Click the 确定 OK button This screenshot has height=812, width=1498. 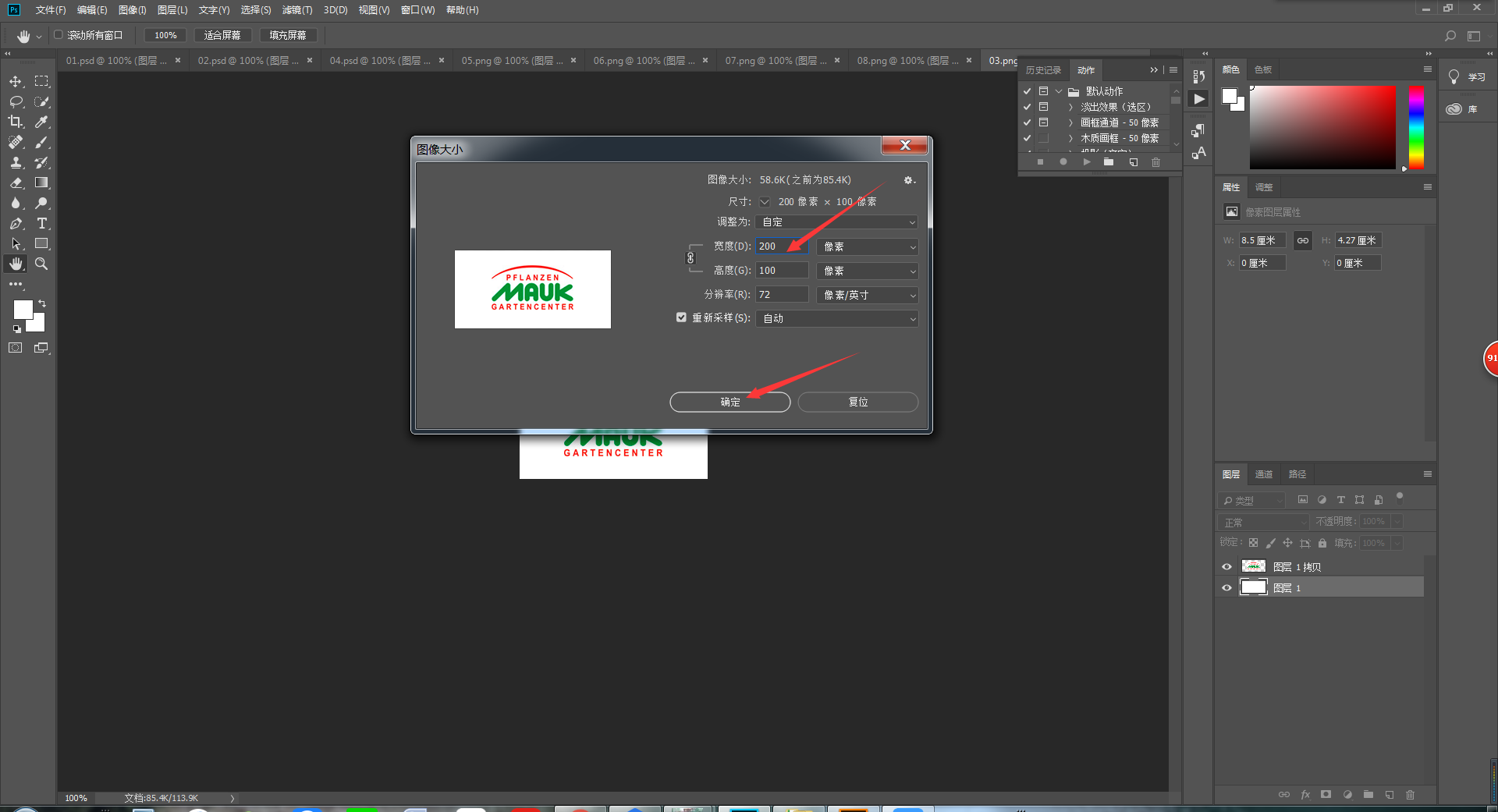730,402
